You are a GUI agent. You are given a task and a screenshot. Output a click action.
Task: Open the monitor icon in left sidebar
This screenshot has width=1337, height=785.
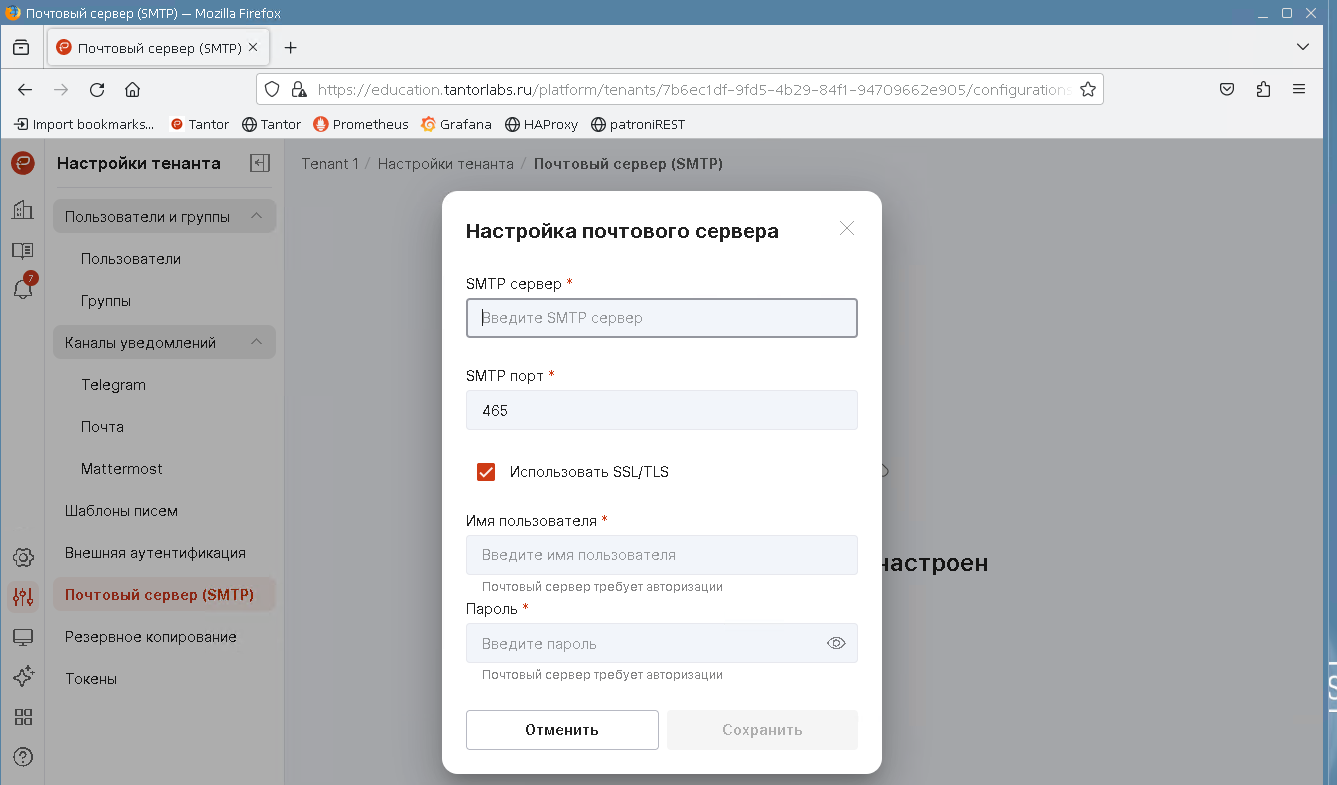point(22,637)
